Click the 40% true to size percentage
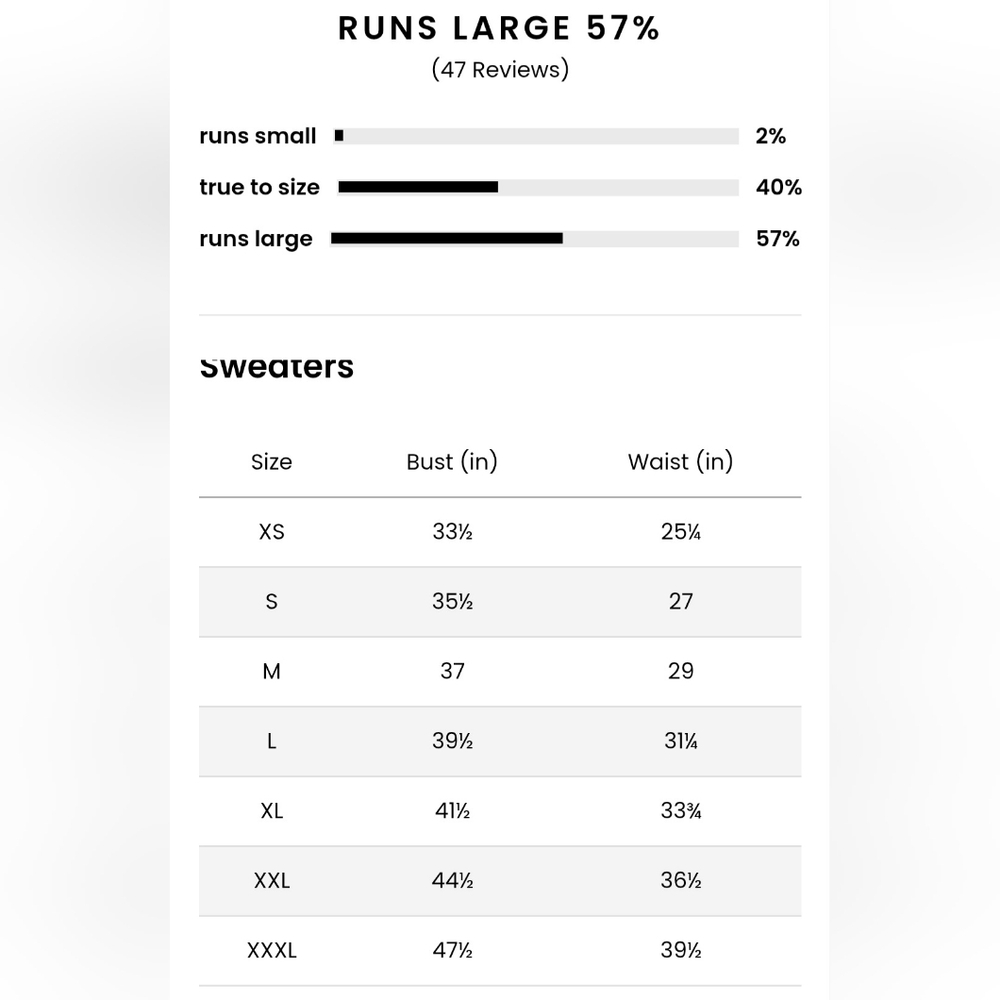Screen dimensions: 1000x1000 pos(779,187)
